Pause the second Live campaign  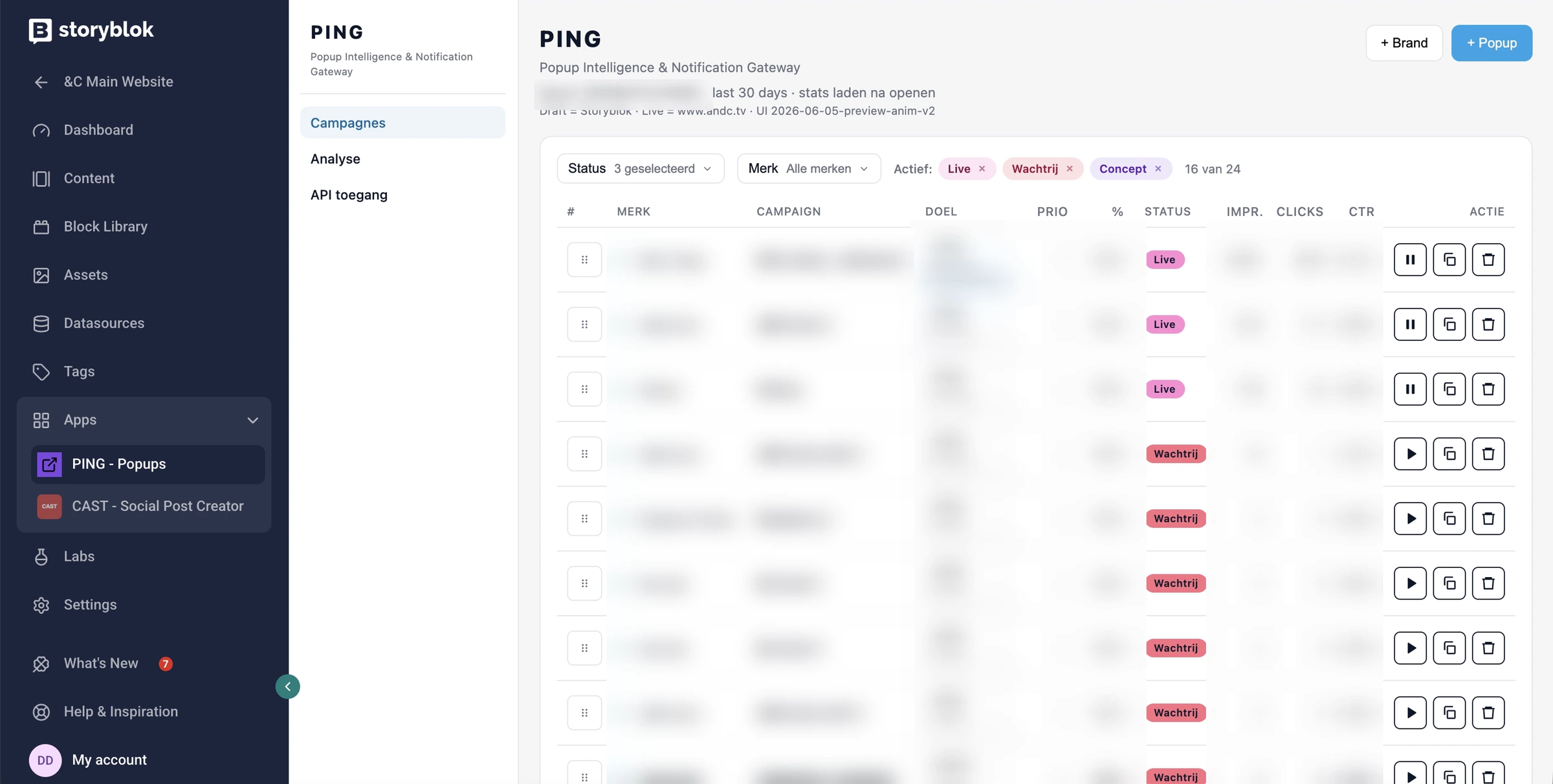click(x=1410, y=324)
